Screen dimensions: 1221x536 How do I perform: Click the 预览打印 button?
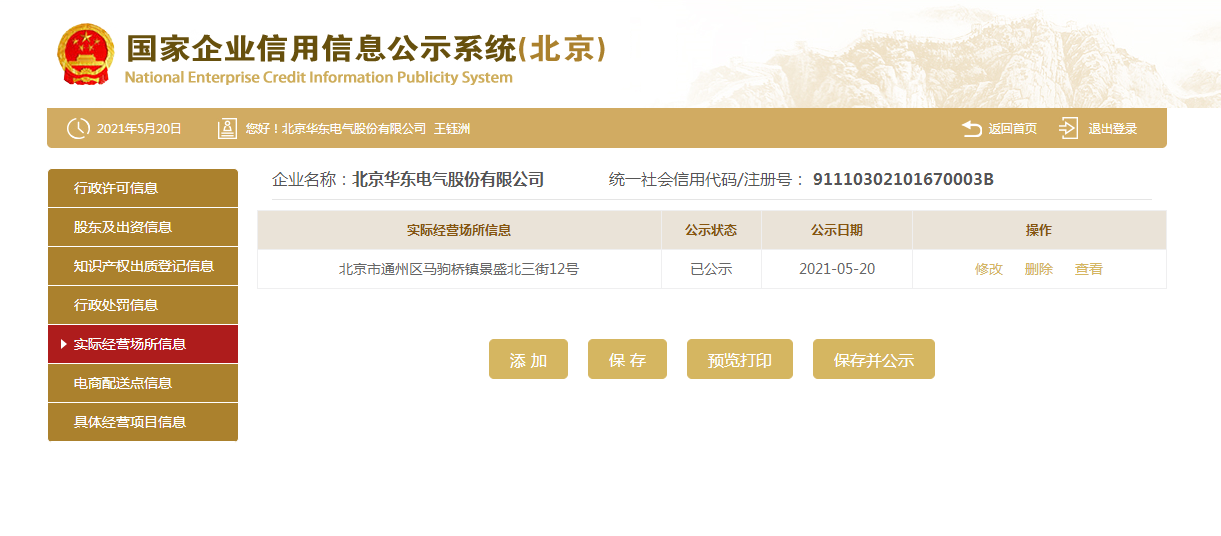click(740, 359)
